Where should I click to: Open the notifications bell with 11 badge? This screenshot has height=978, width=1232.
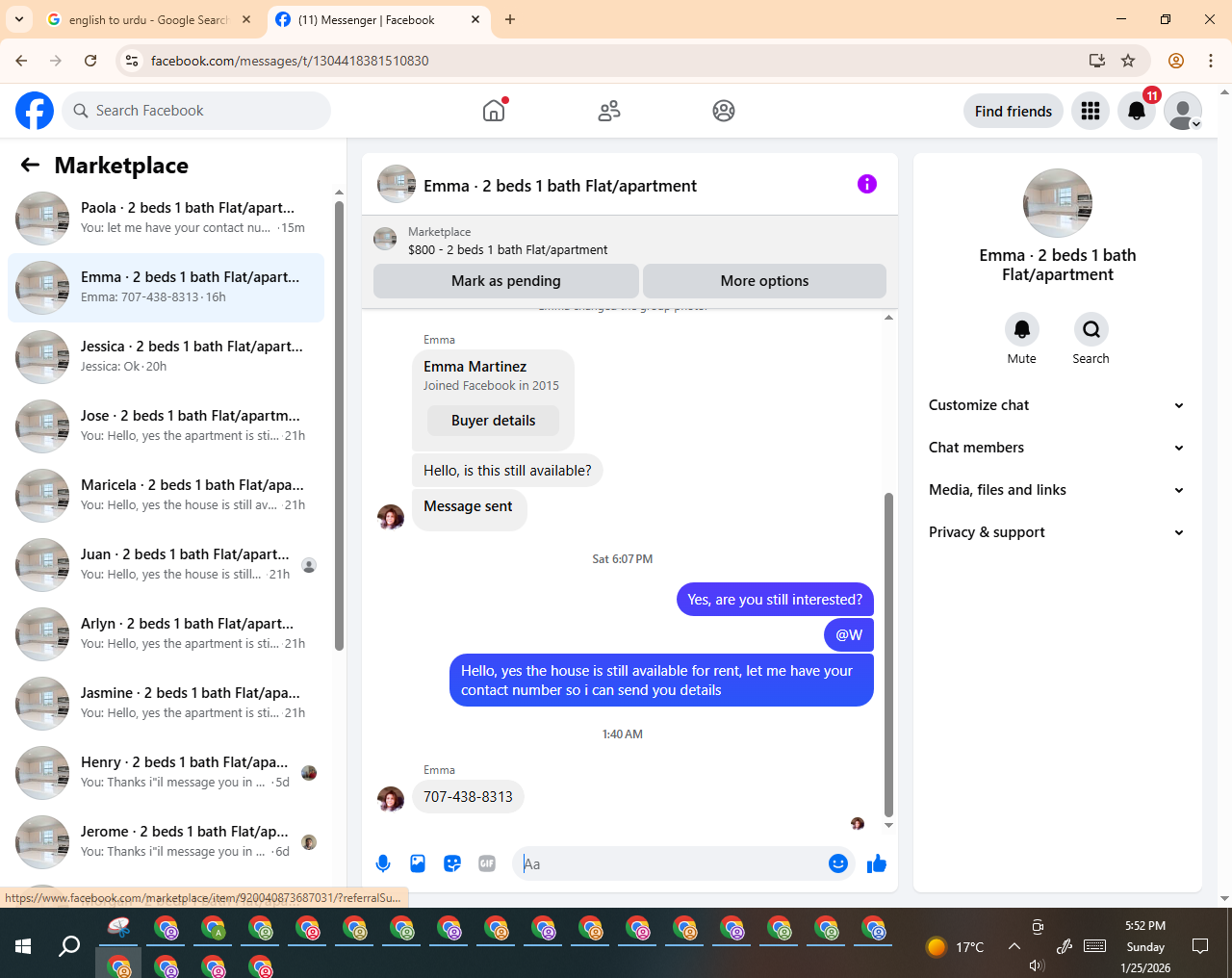[x=1137, y=111]
